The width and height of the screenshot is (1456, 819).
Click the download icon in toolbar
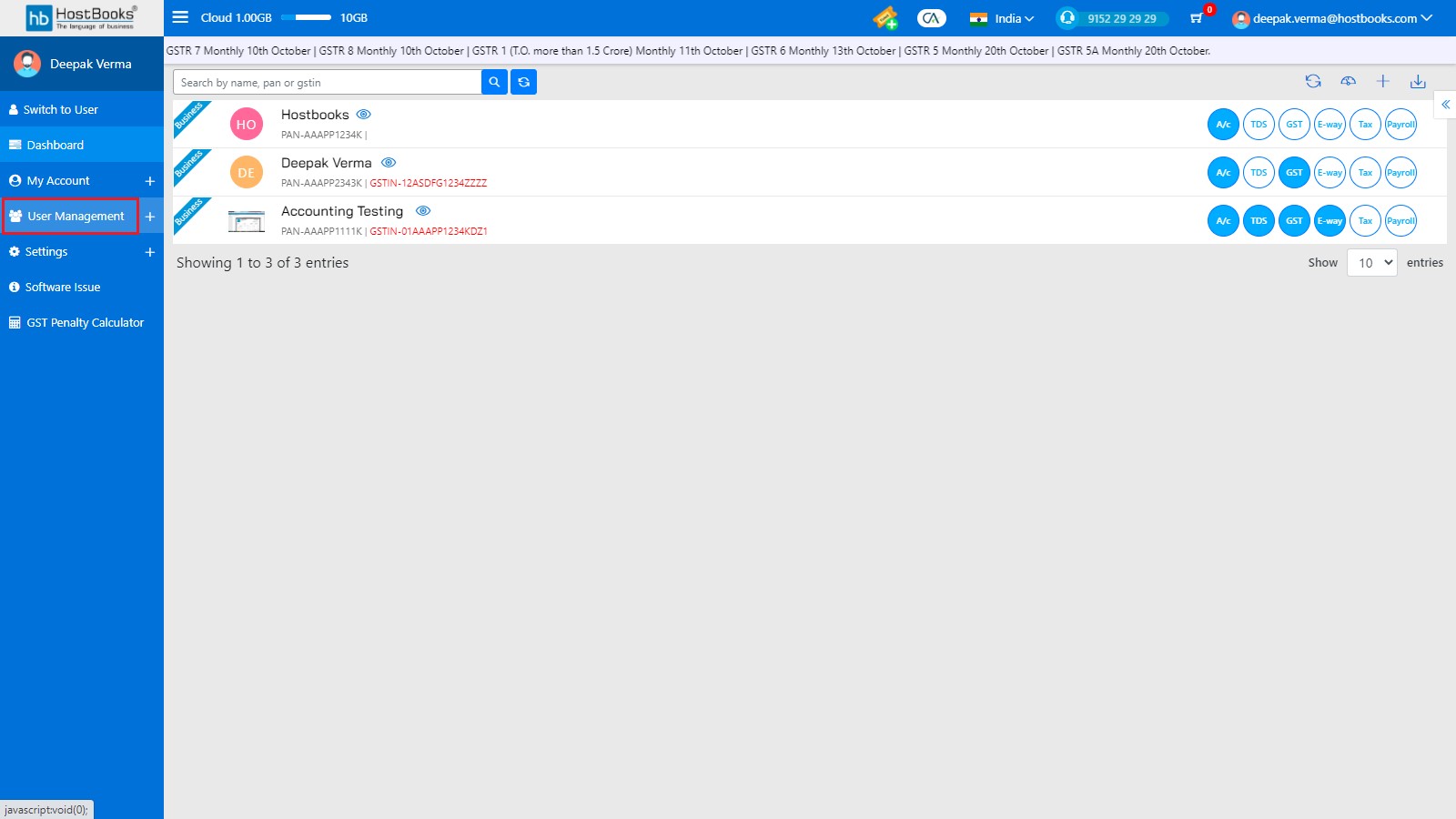tap(1418, 81)
